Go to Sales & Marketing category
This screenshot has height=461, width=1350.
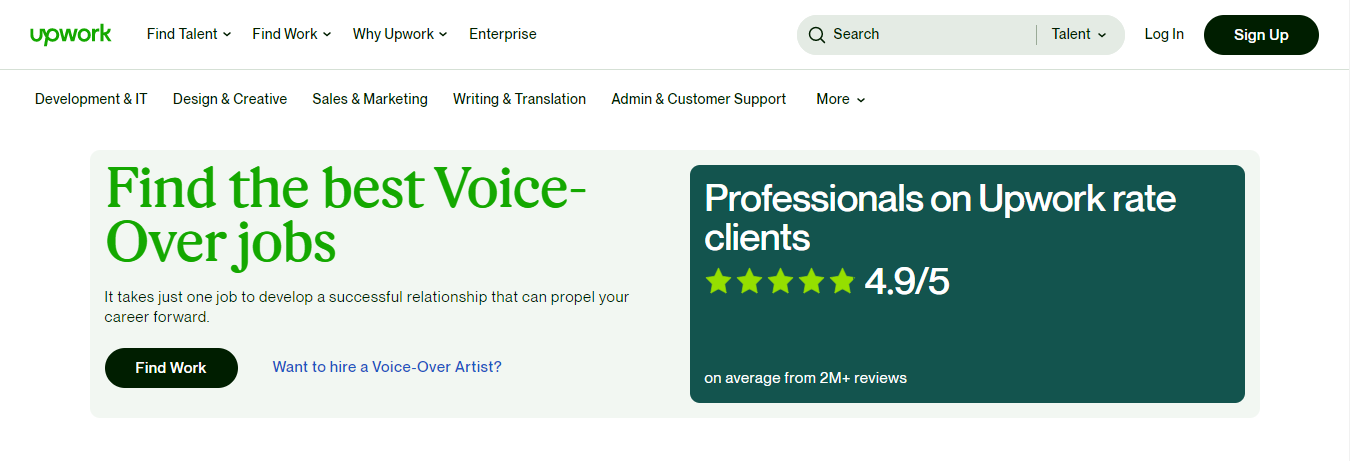click(370, 99)
